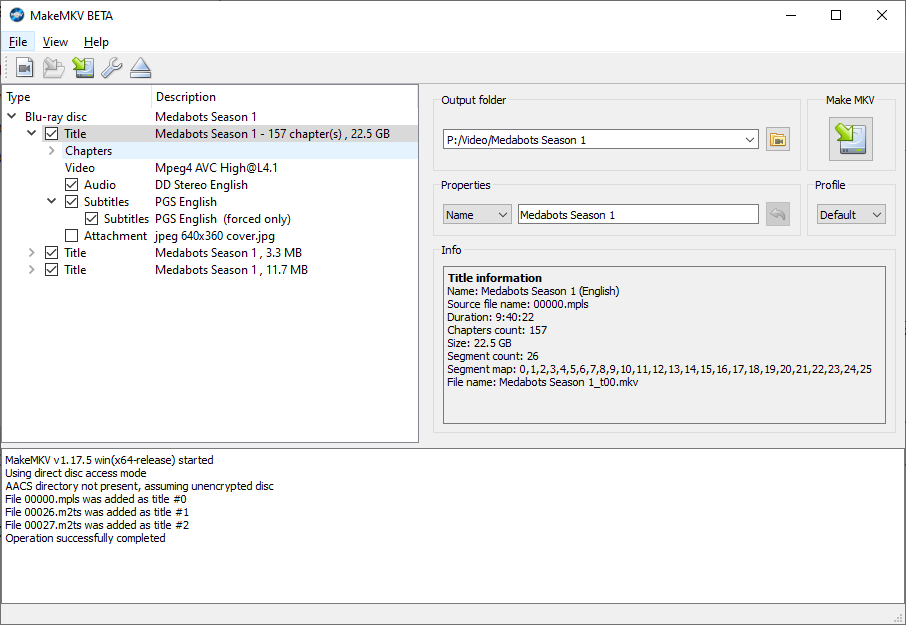Click 'Duration: 9:40:22' in Info panel
Viewport: 906px width, 625px height.
tap(490, 317)
